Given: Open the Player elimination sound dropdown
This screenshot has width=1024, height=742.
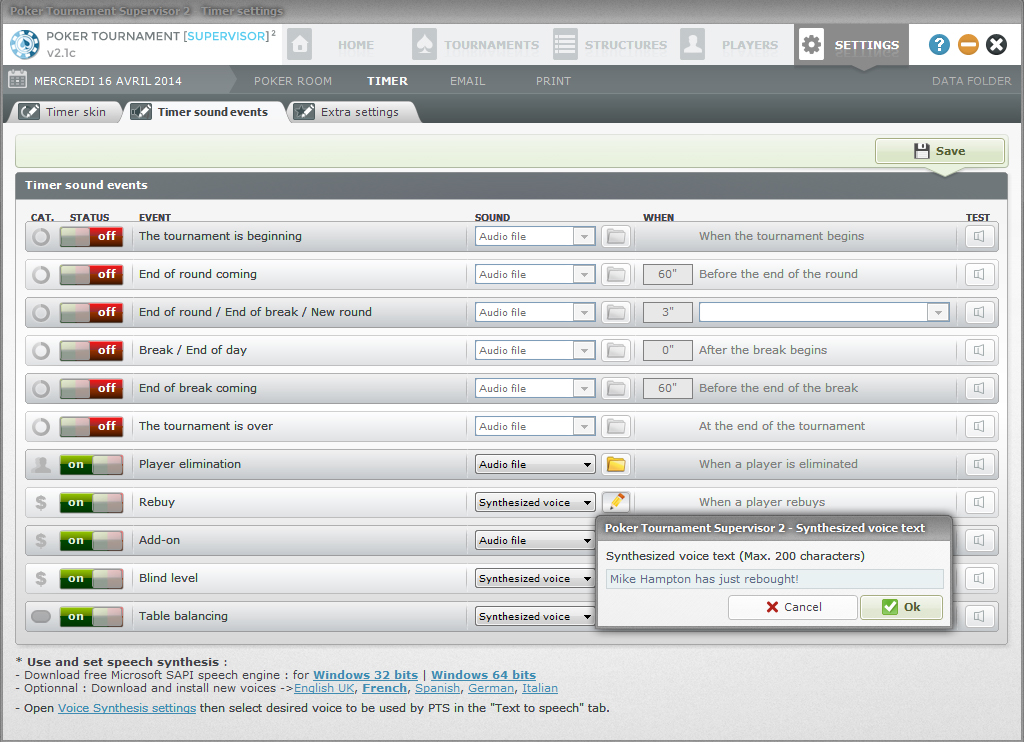Looking at the screenshot, I should (535, 464).
